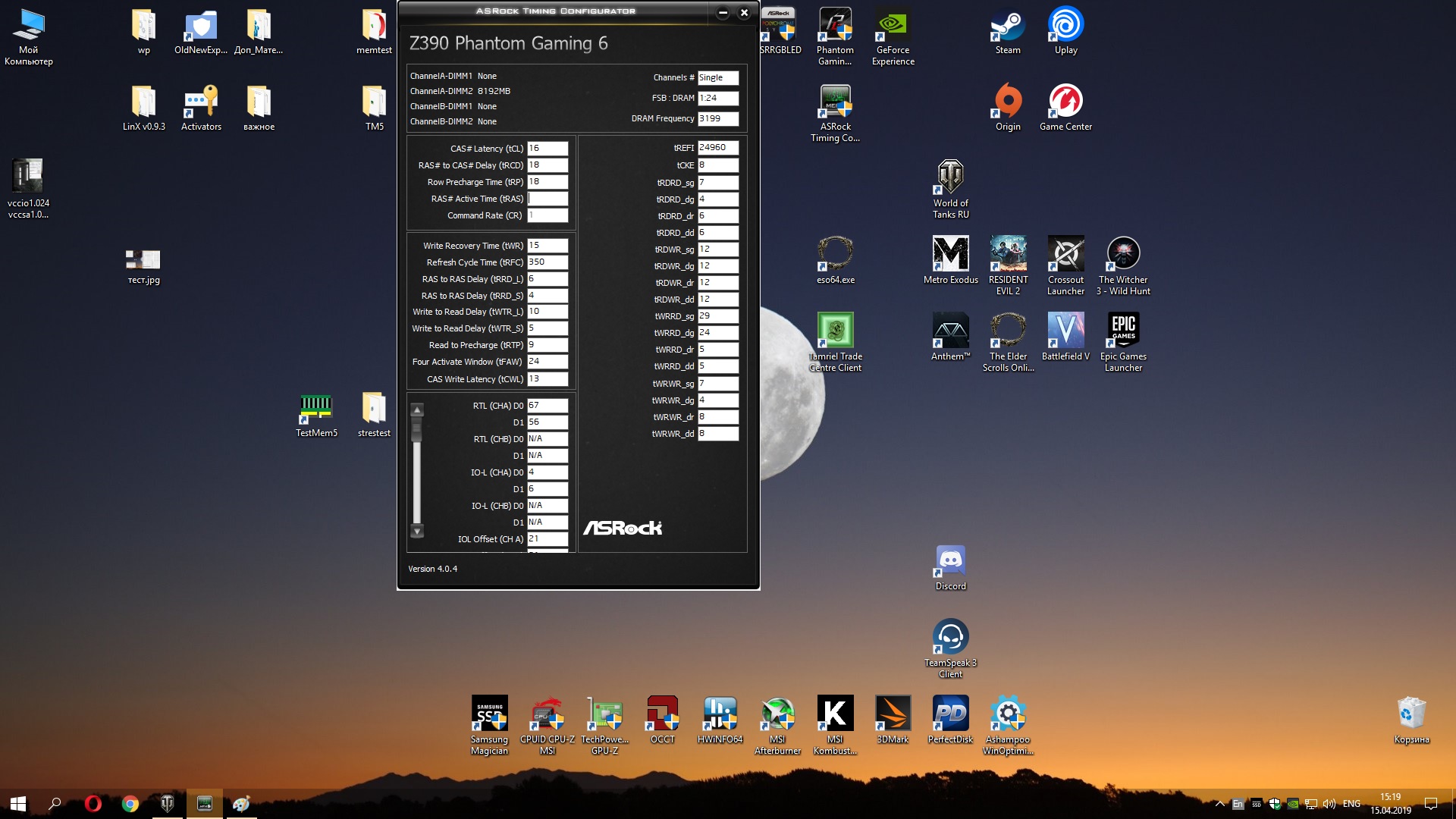The width and height of the screenshot is (1456, 819).
Task: Open the Chrome taskbar icon
Action: (130, 804)
